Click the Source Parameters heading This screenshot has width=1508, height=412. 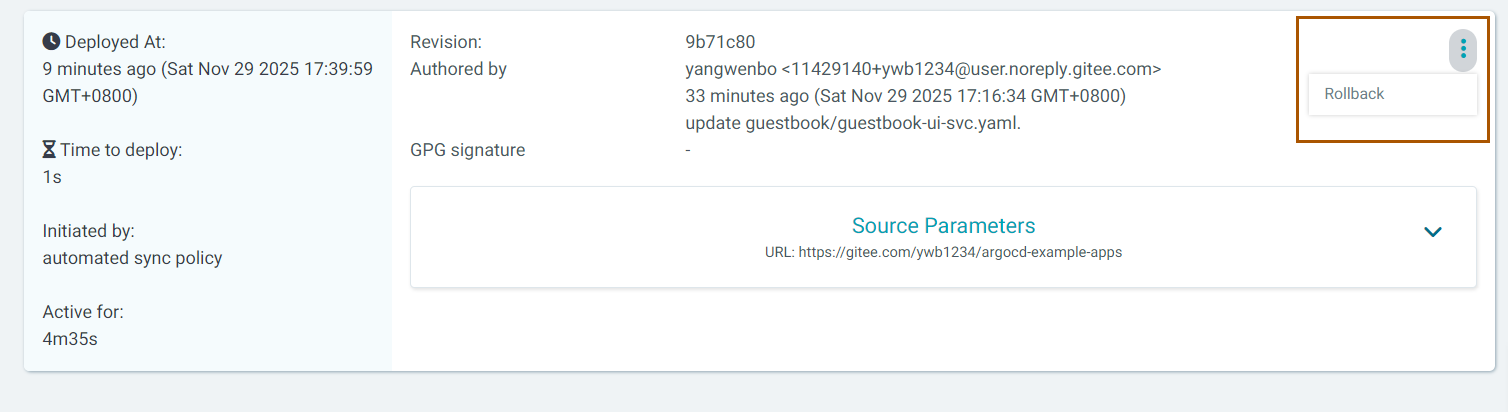coord(943,226)
